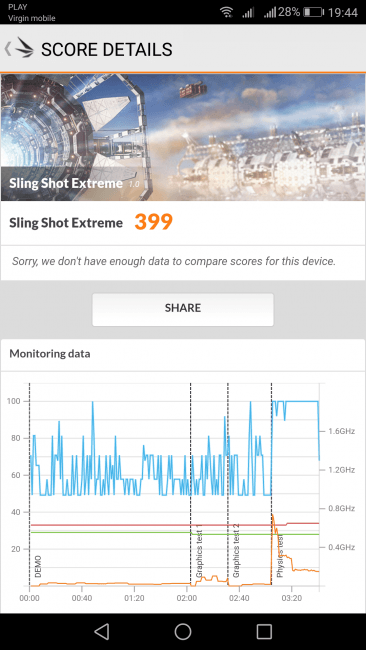Image resolution: width=366 pixels, height=650 pixels.
Task: Tap the not enough data comparison message
Action: pos(174,262)
